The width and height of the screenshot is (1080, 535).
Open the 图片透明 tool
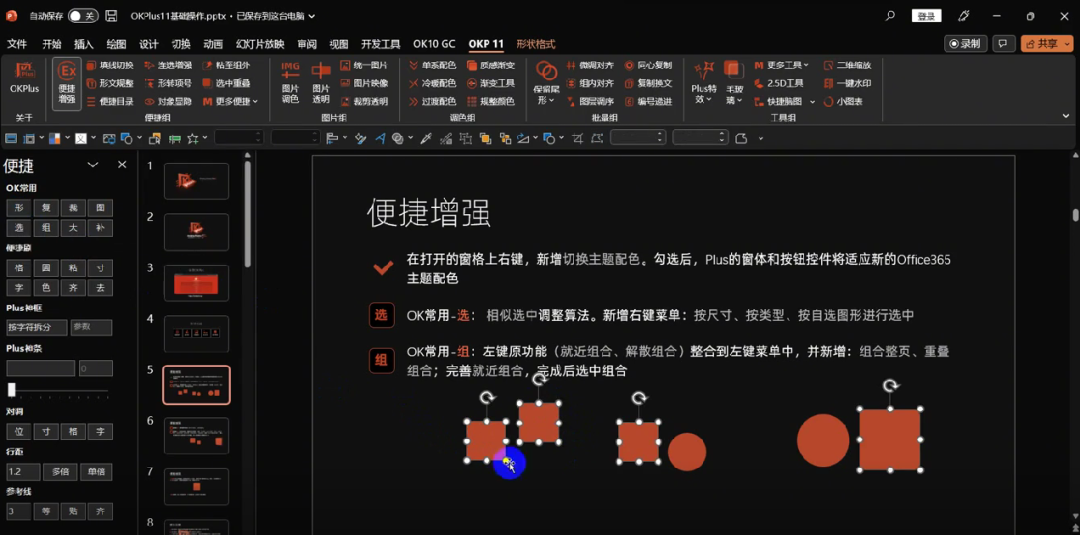[x=321, y=82]
